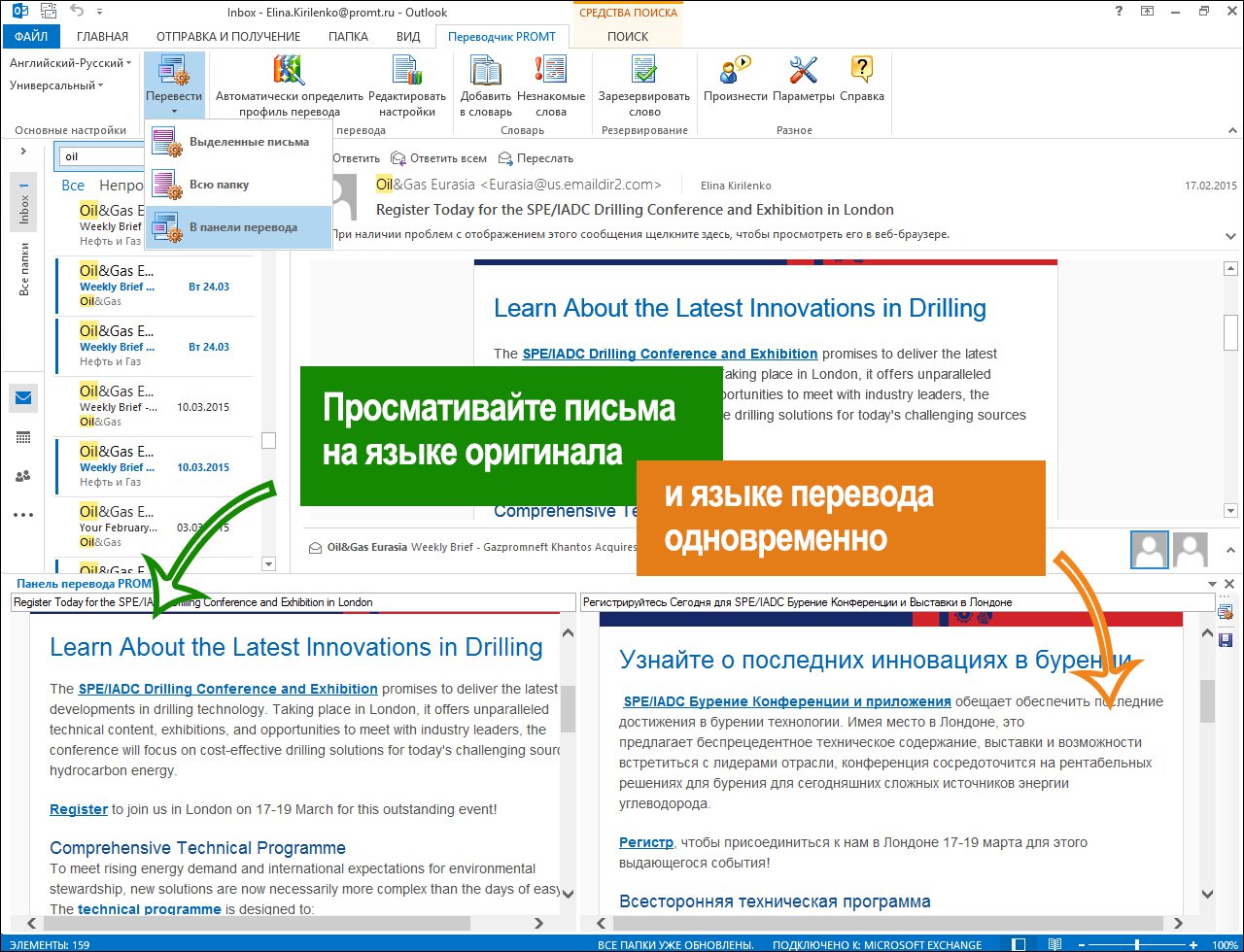Open the Inbox 1 vertical folder tab
Image resolution: width=1244 pixels, height=952 pixels.
[x=23, y=202]
